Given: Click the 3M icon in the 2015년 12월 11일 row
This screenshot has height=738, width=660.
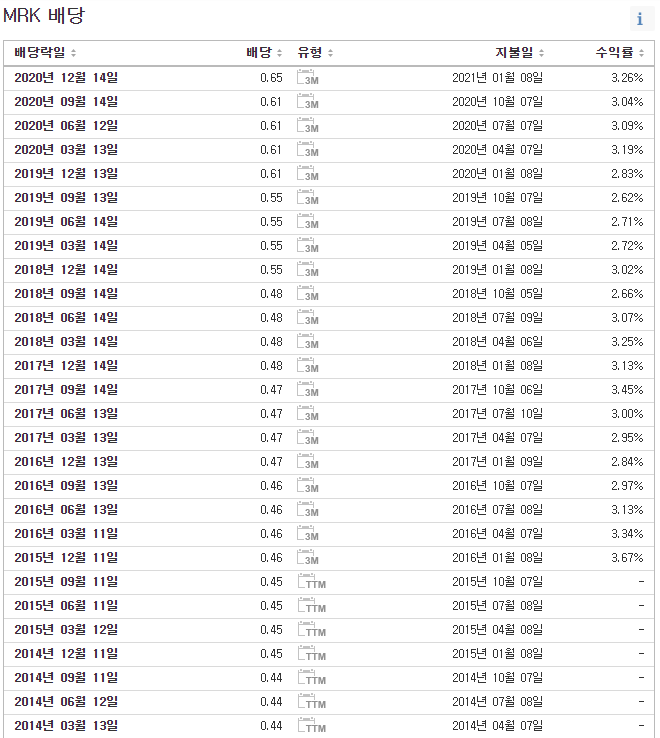Looking at the screenshot, I should click(308, 557).
